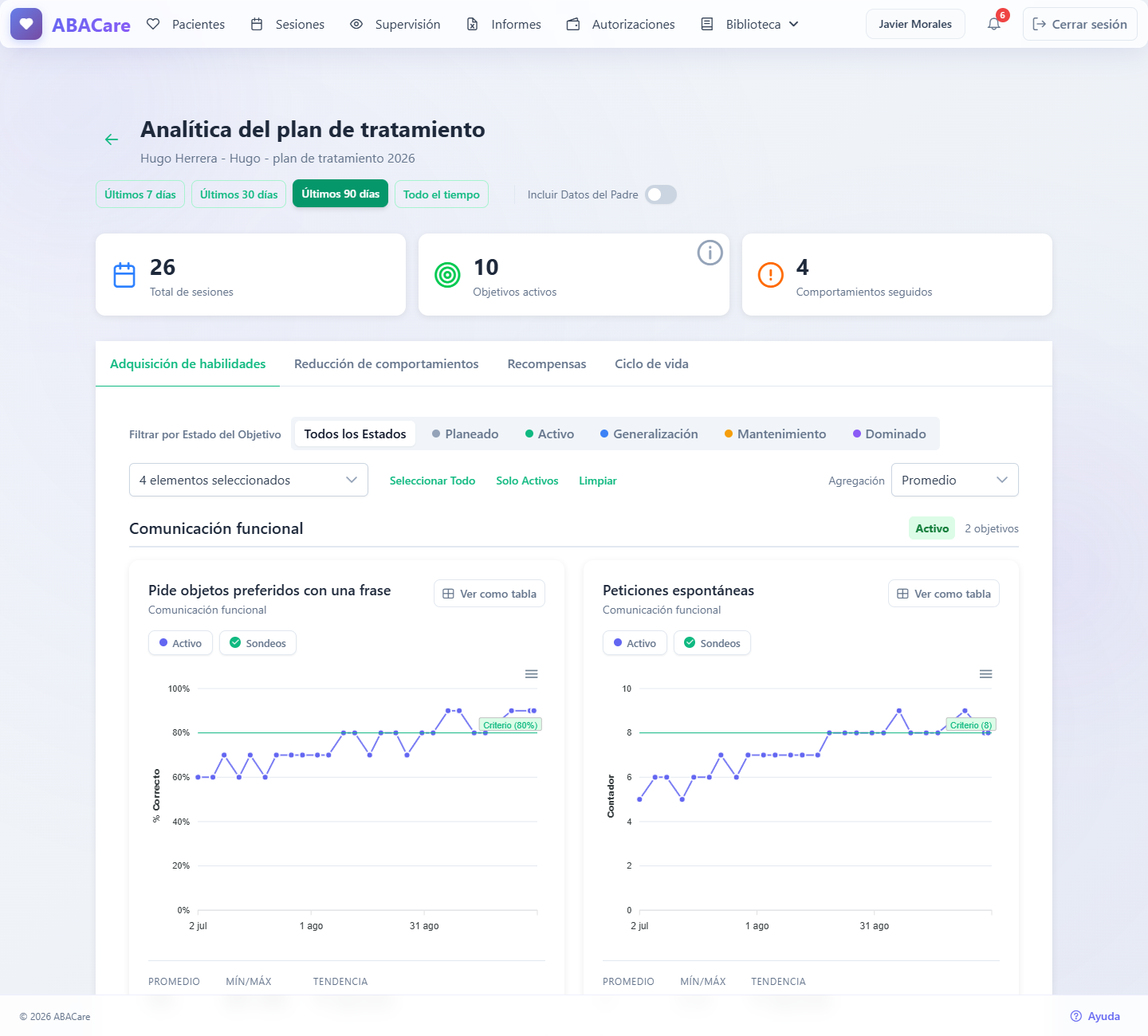Select the Todo el tiempo range
Image resolution: width=1148 pixels, height=1036 pixels.
[x=442, y=194]
